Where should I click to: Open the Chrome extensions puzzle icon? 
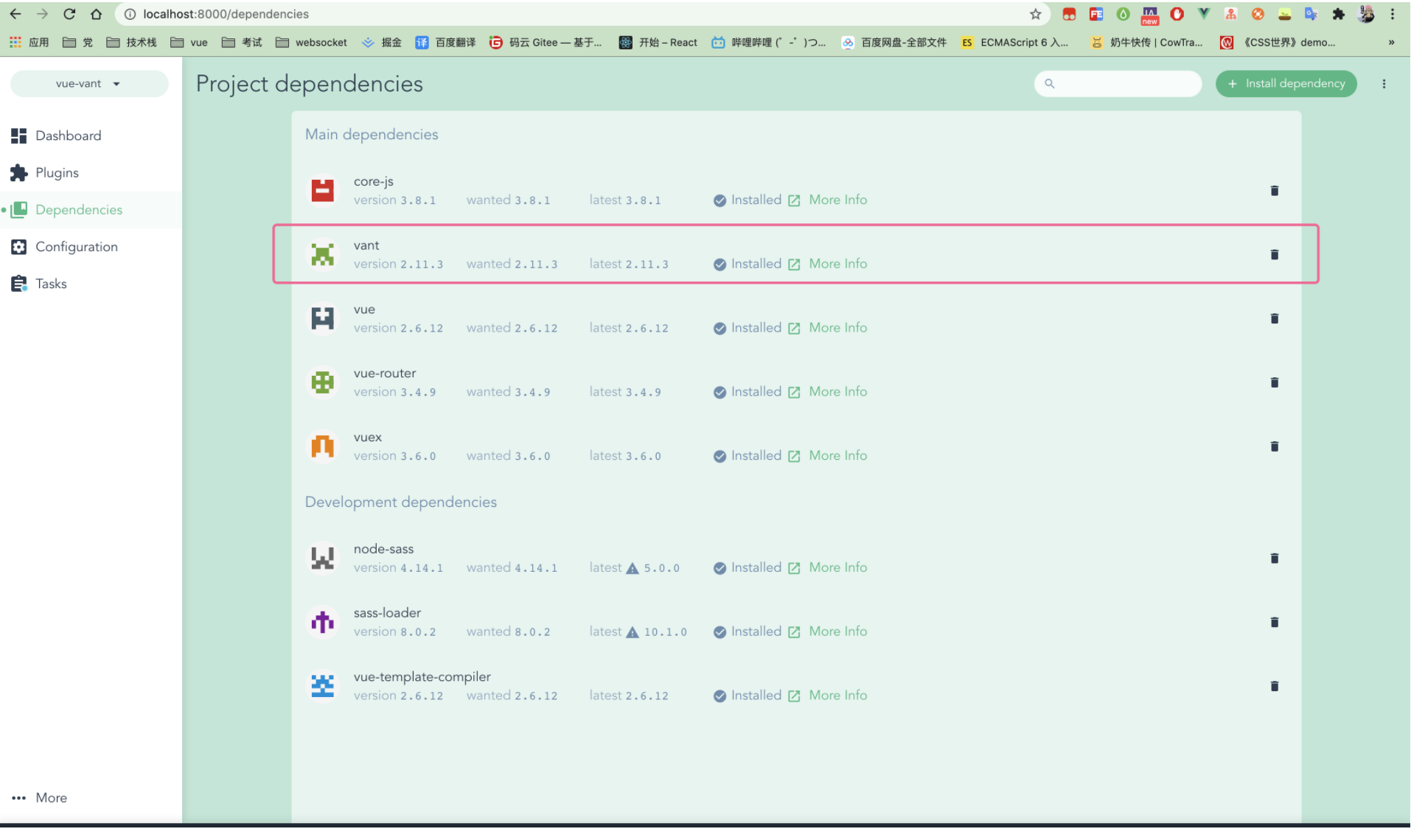(1338, 14)
